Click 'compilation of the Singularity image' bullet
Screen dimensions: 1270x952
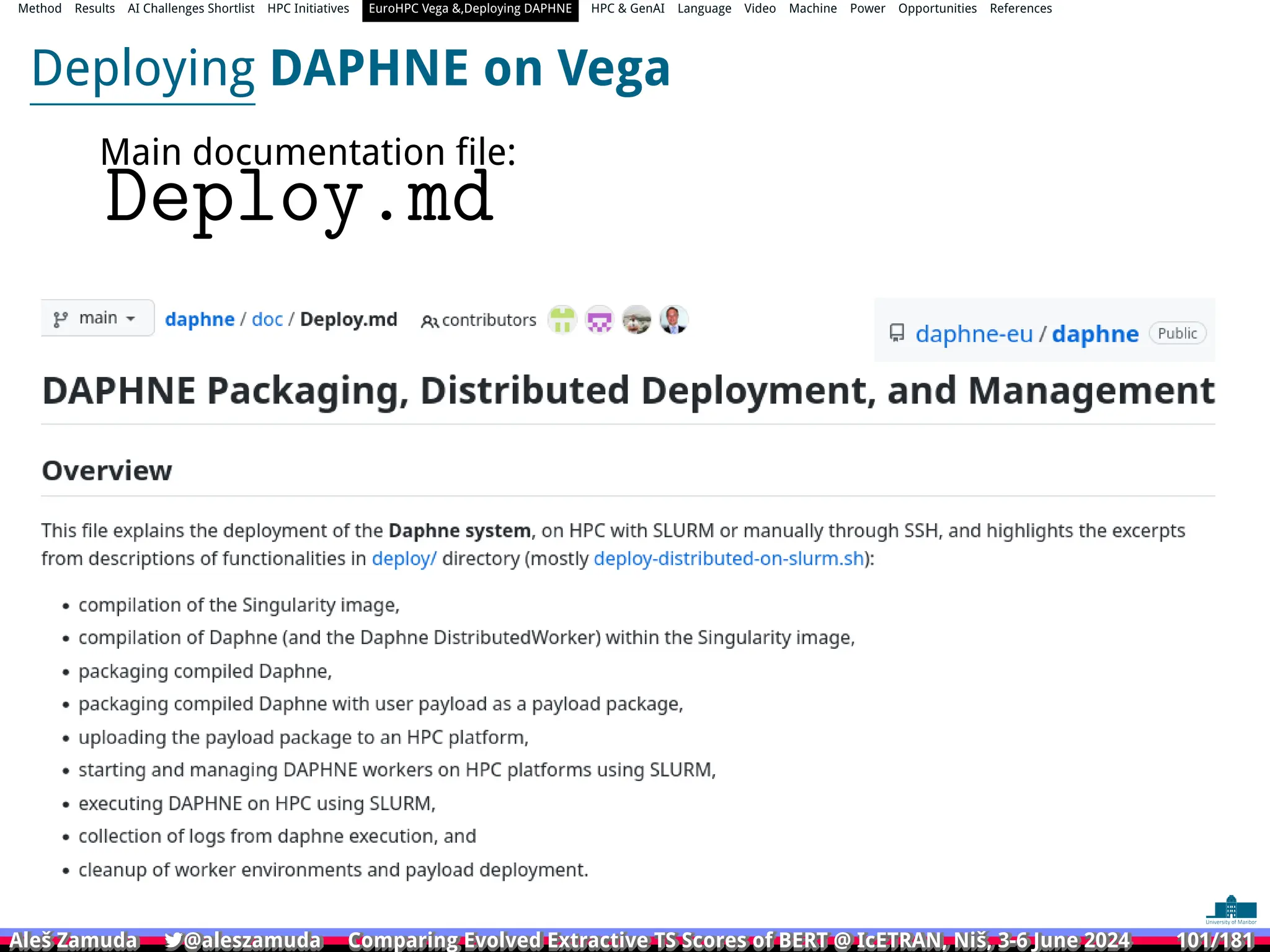pos(239,605)
